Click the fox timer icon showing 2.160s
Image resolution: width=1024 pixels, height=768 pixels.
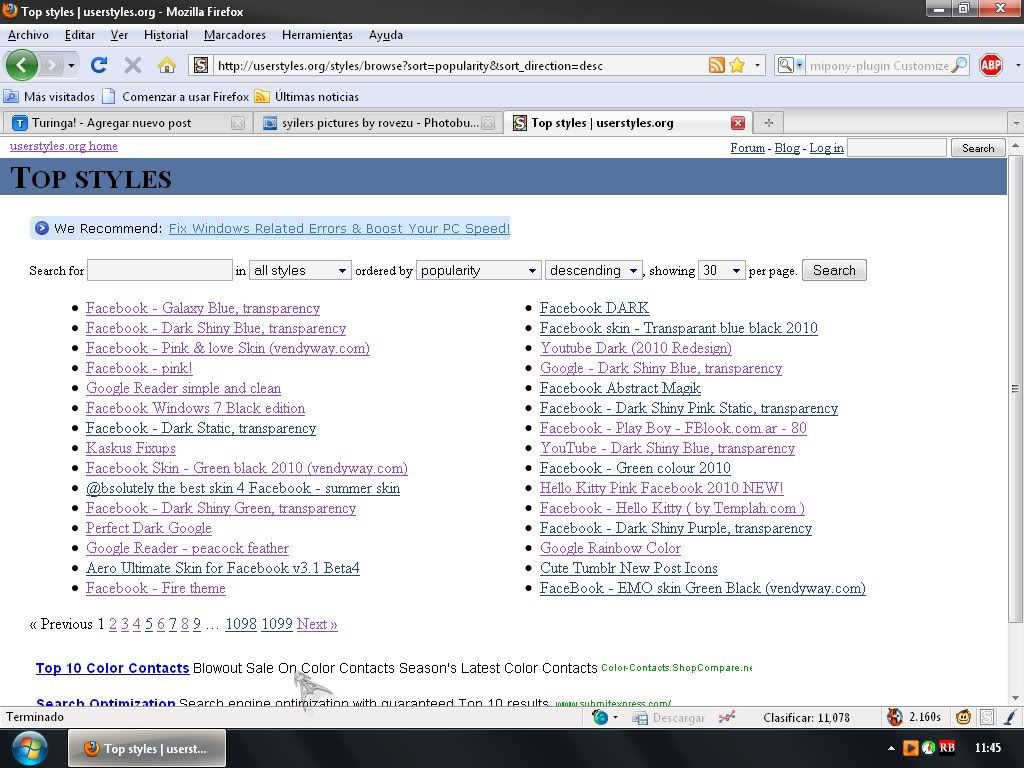(895, 717)
